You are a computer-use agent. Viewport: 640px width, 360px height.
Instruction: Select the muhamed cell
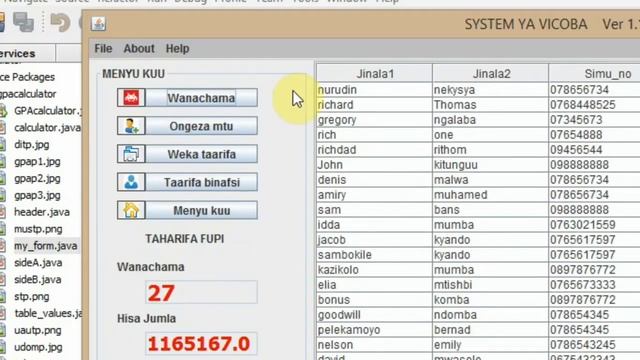tap(491, 195)
